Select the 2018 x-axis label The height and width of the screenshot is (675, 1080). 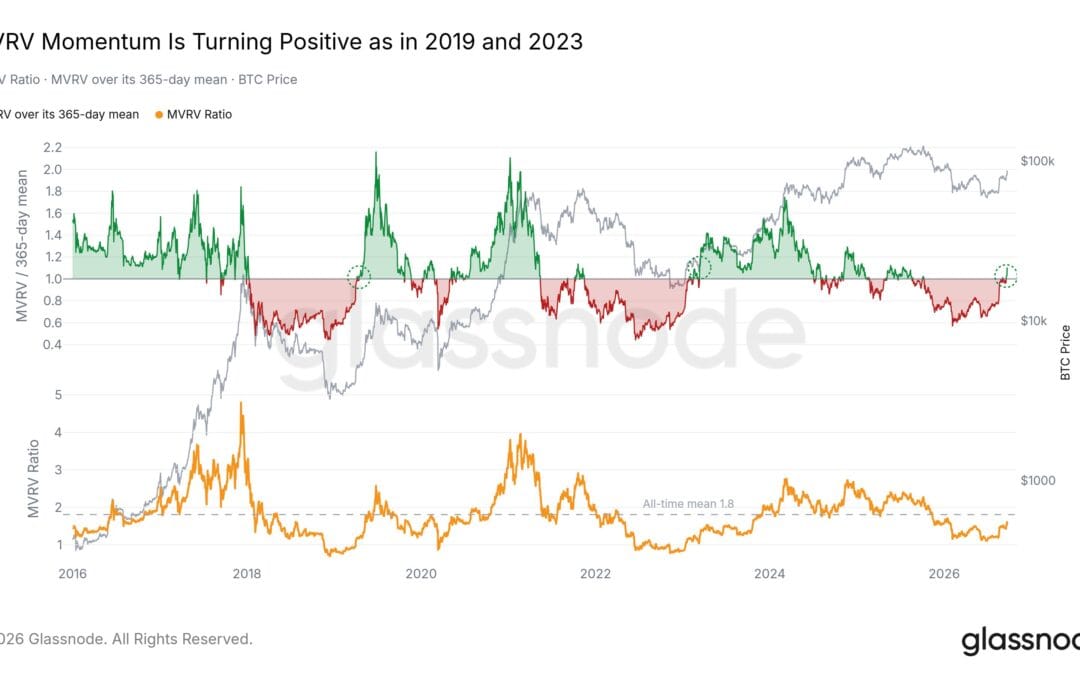(x=247, y=574)
